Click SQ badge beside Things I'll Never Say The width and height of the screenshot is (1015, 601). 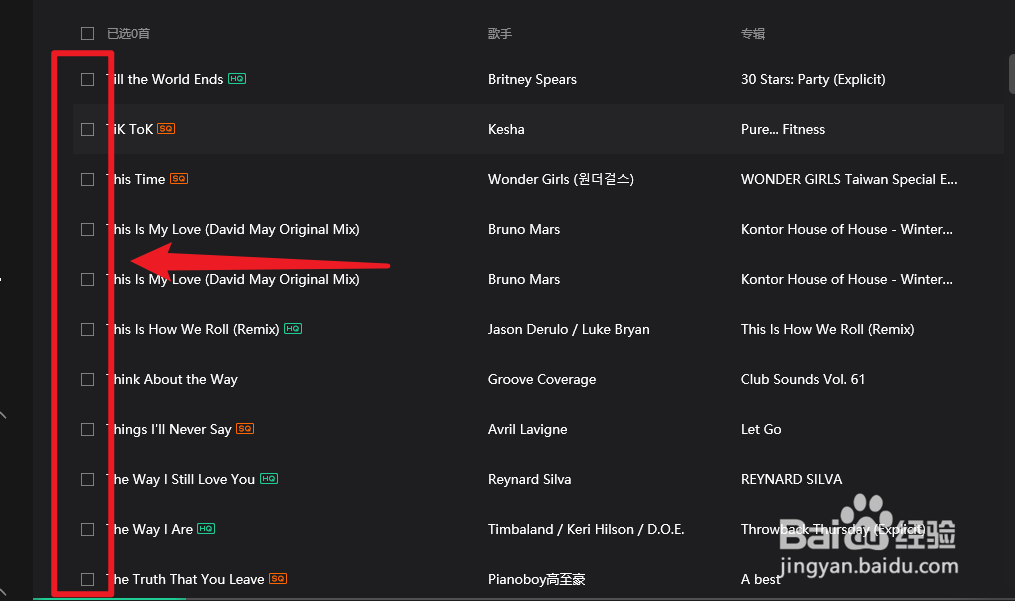pyautogui.click(x=245, y=429)
